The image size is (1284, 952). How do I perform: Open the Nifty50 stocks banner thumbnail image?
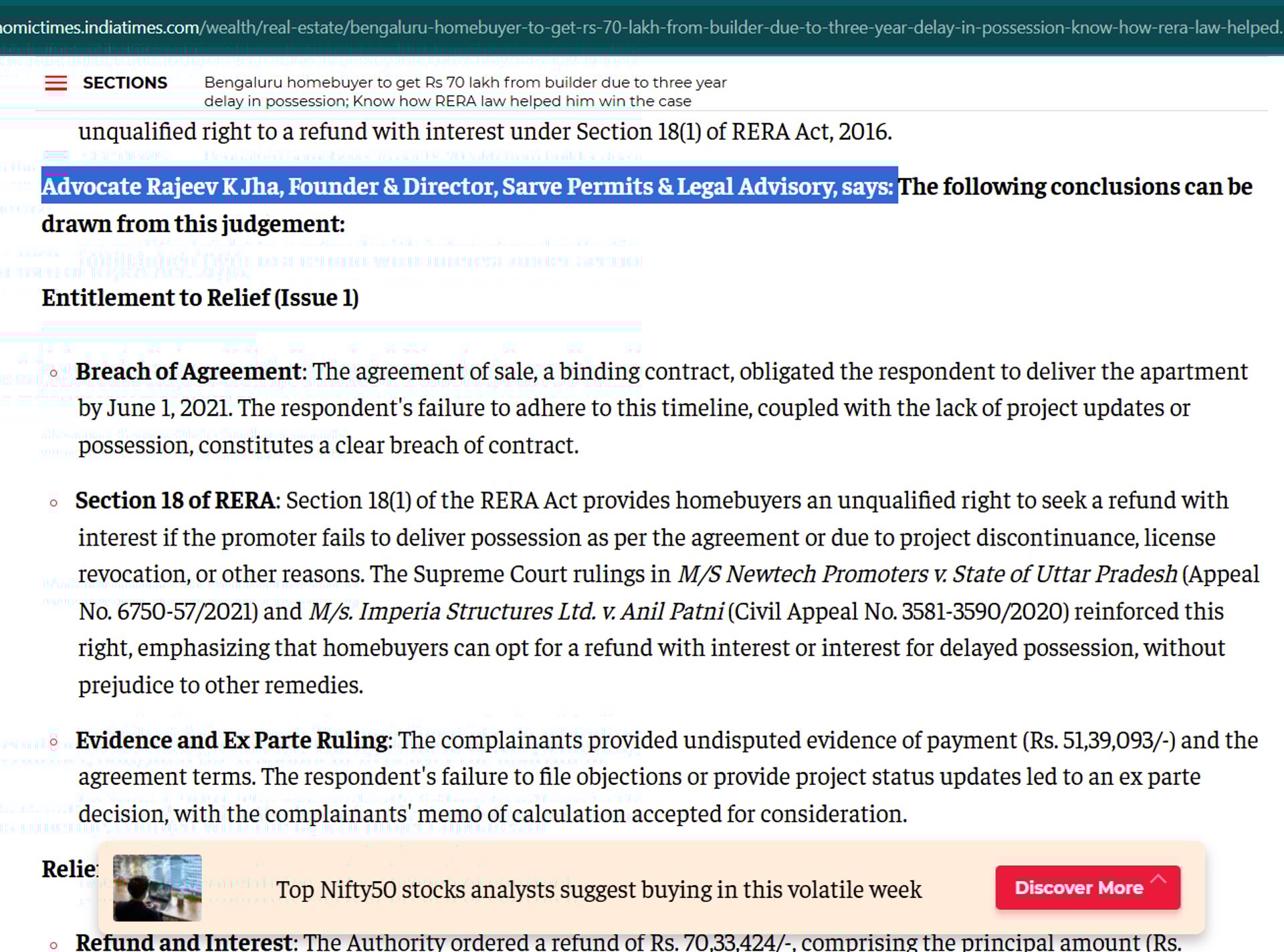tap(157, 888)
